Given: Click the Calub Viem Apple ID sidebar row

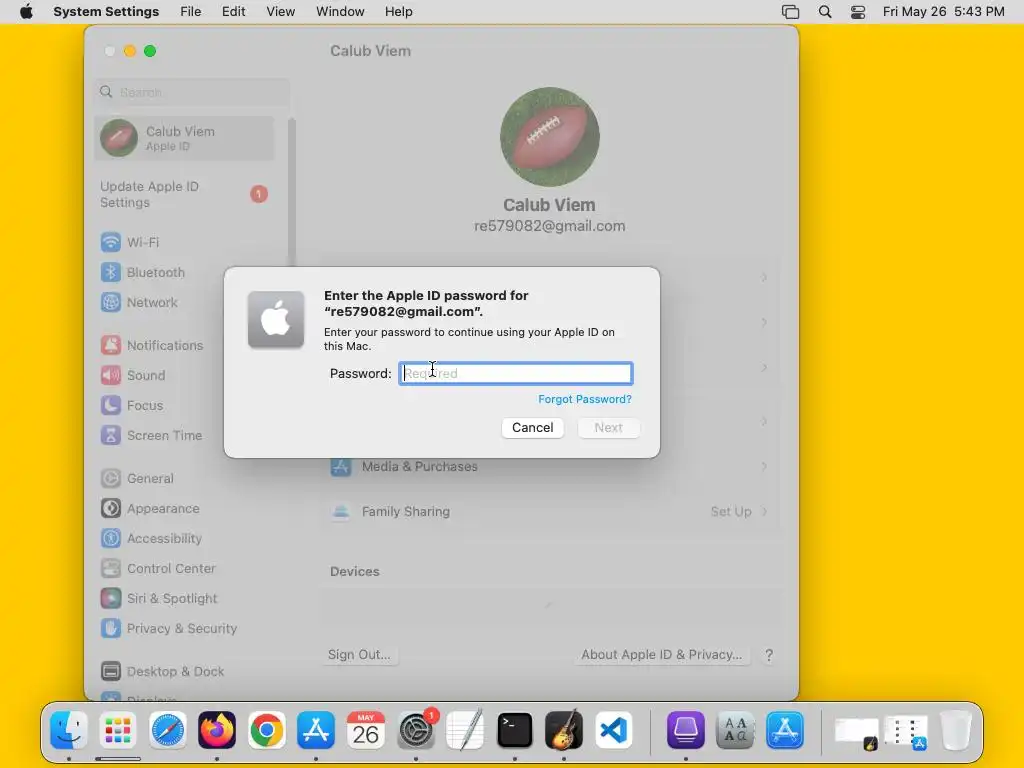Looking at the screenshot, I should click(x=185, y=138).
